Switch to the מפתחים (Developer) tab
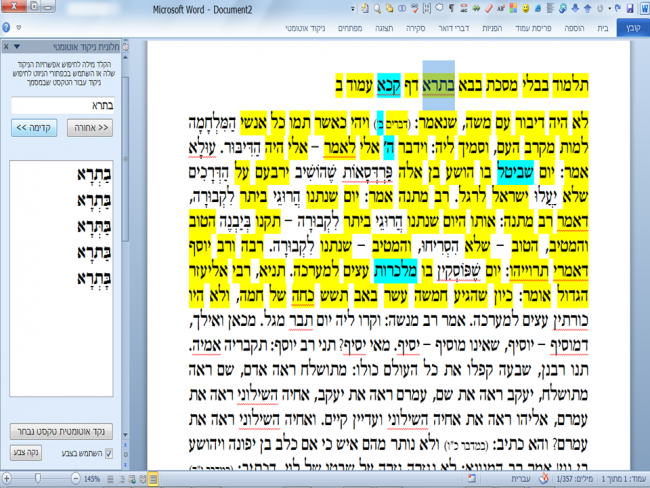 350,28
